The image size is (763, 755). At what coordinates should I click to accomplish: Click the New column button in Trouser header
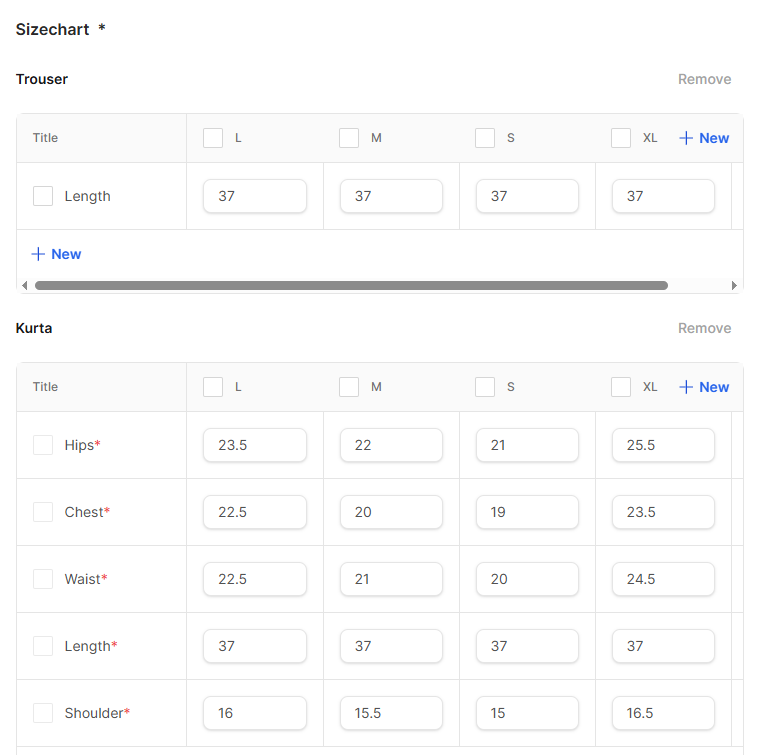[704, 138]
